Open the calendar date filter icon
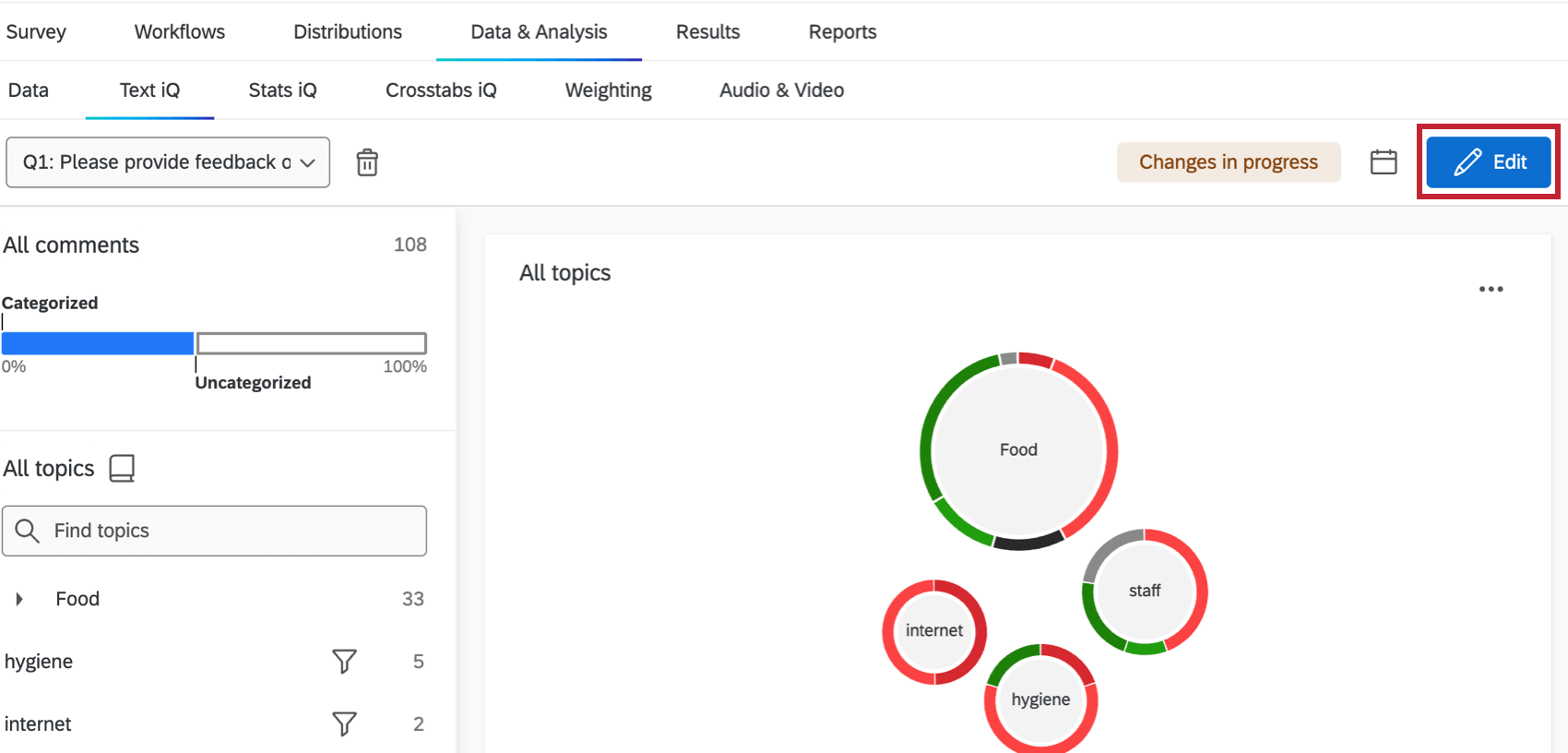The image size is (1568, 753). 1384,162
